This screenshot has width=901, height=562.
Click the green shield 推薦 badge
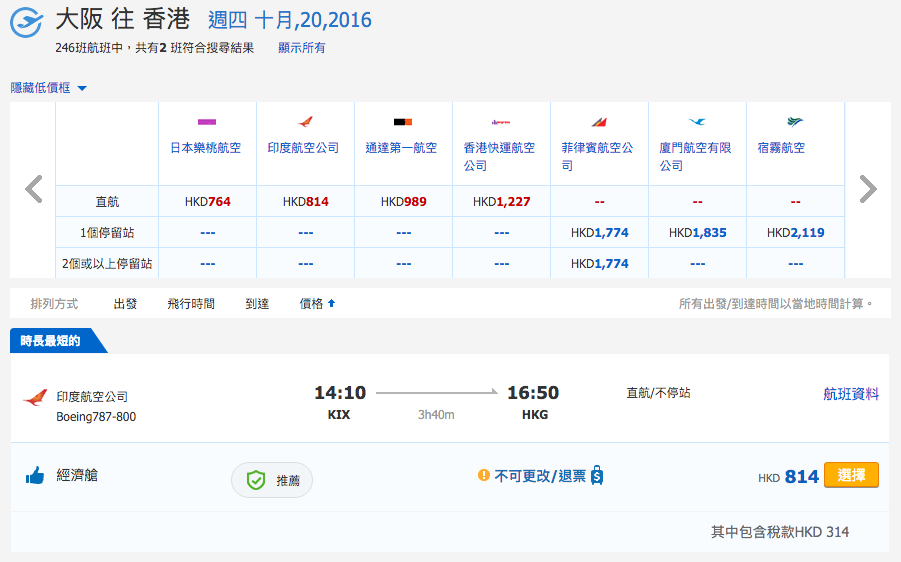pyautogui.click(x=272, y=480)
